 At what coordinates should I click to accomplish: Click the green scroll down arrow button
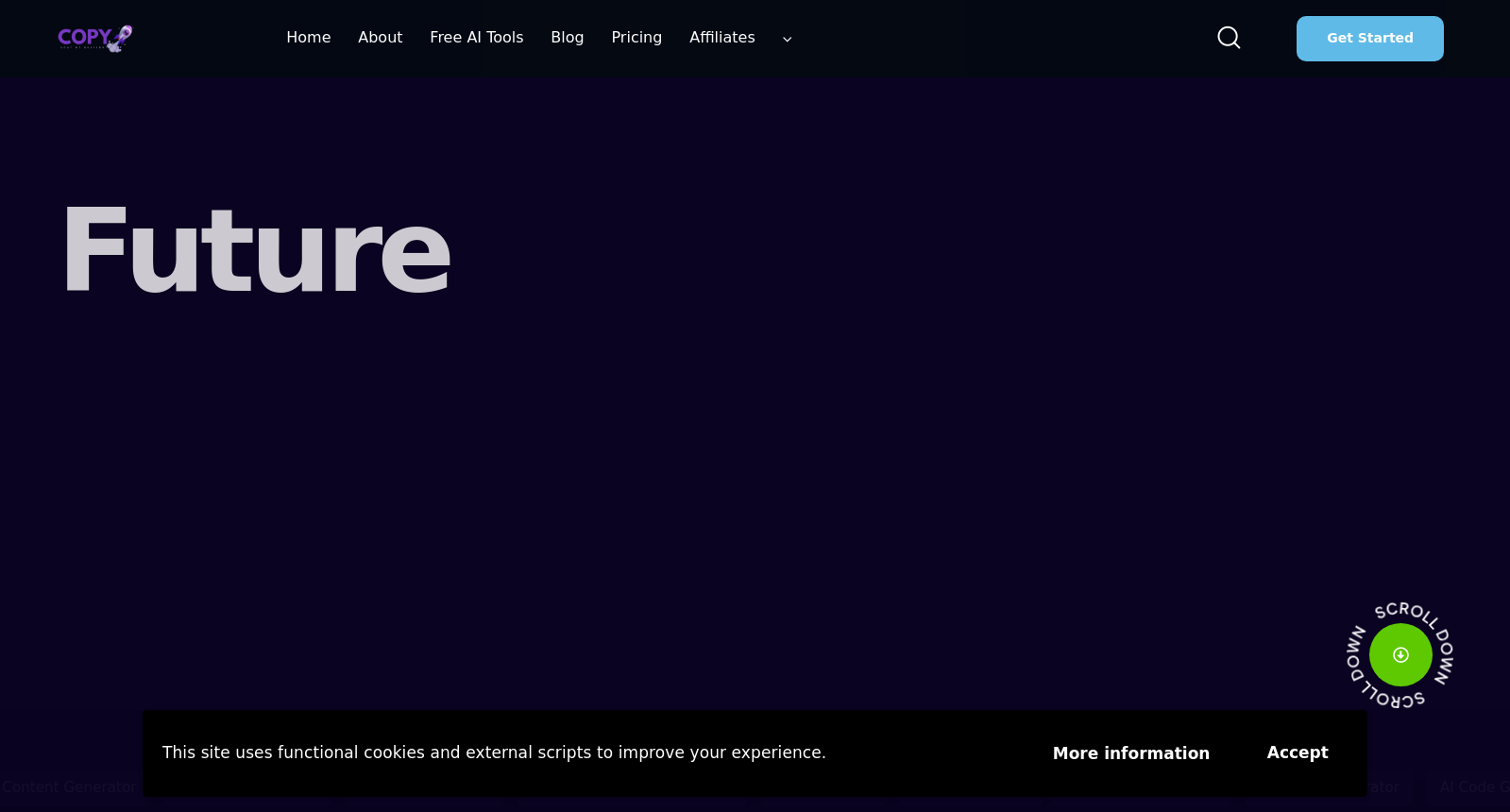click(x=1400, y=654)
